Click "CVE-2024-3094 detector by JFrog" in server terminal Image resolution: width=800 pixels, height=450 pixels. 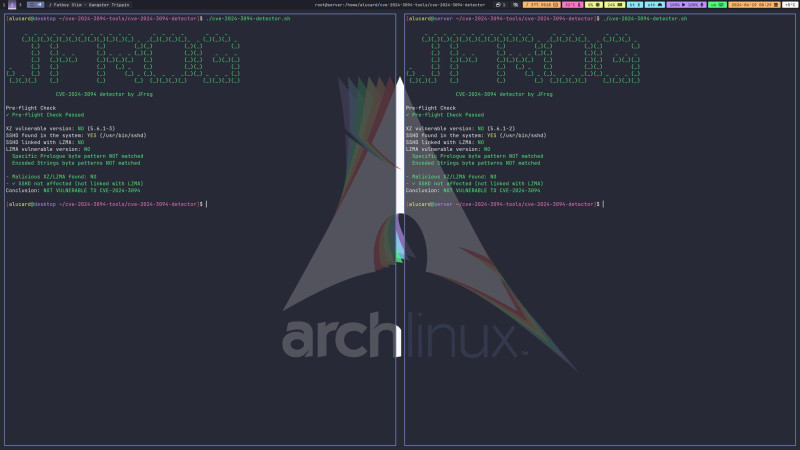(x=504, y=94)
